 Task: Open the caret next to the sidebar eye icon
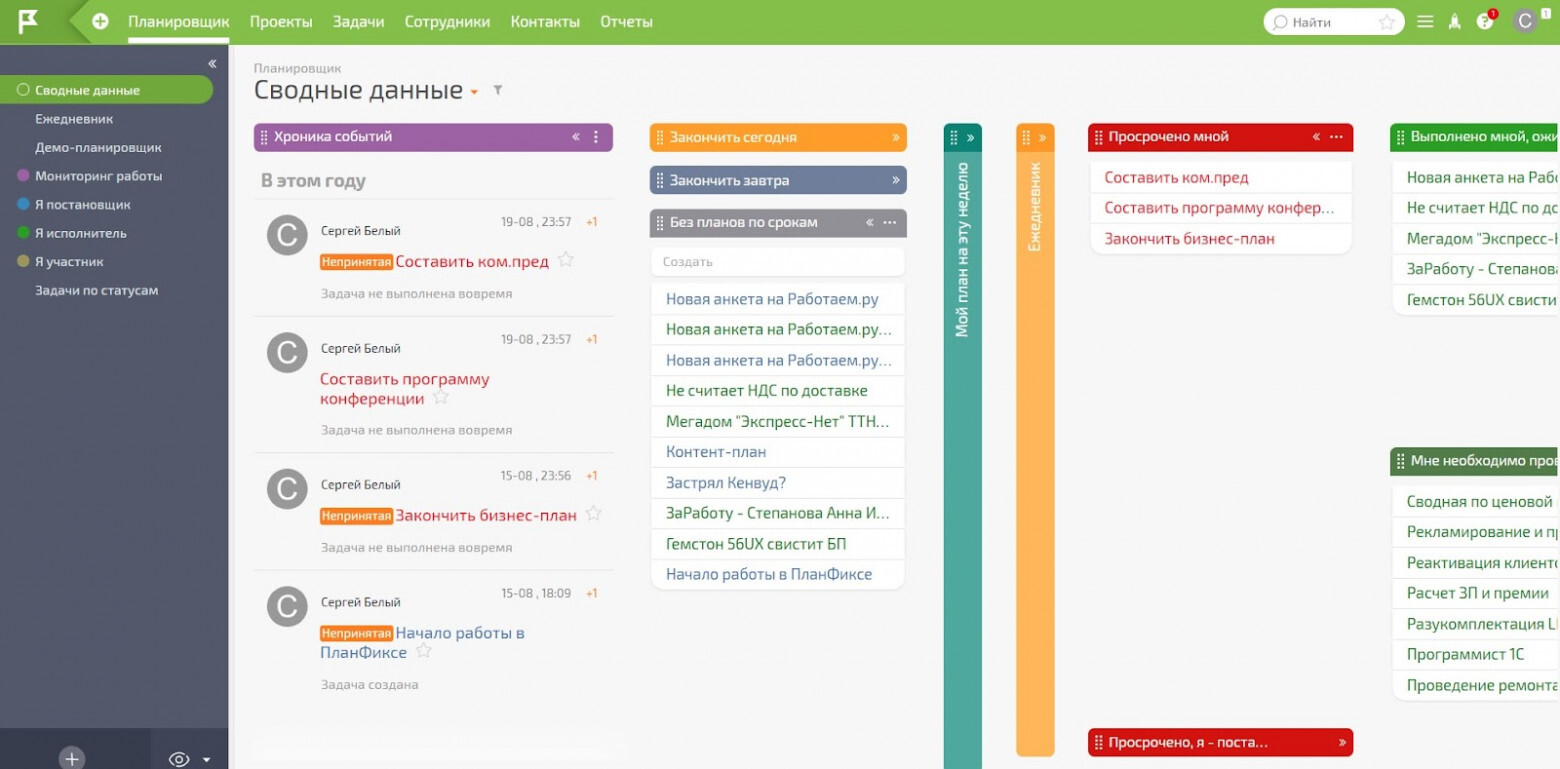point(207,760)
